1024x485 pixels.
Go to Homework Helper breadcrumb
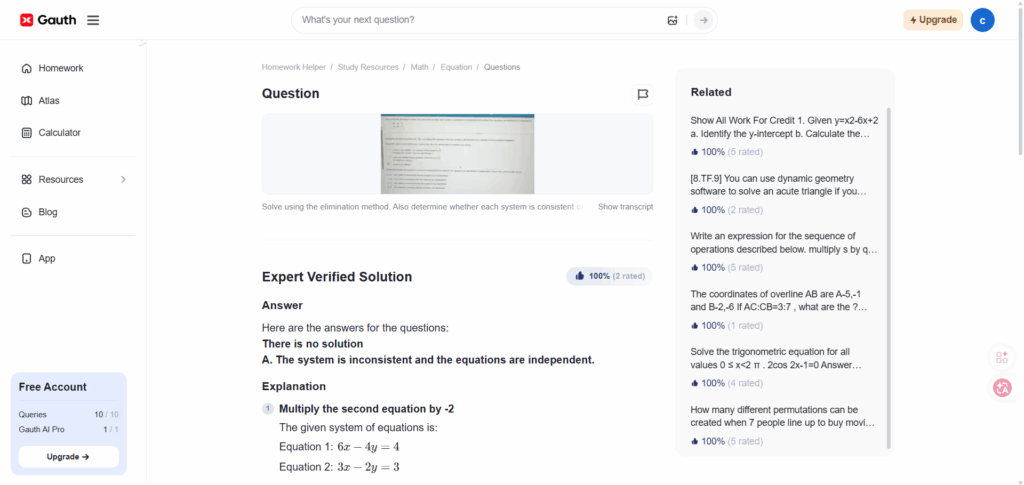click(294, 67)
